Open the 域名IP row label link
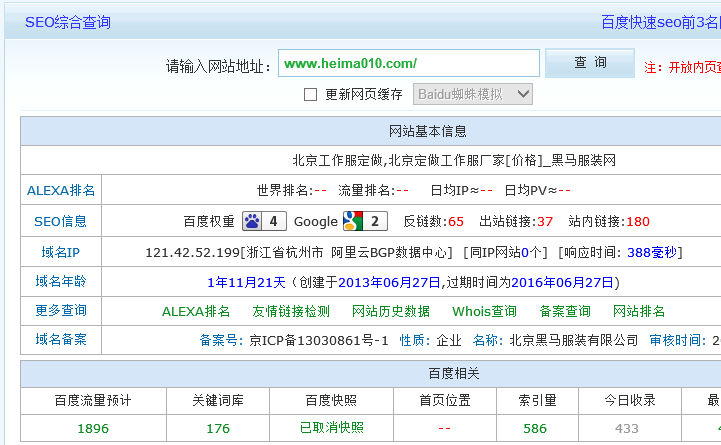 coord(61,252)
